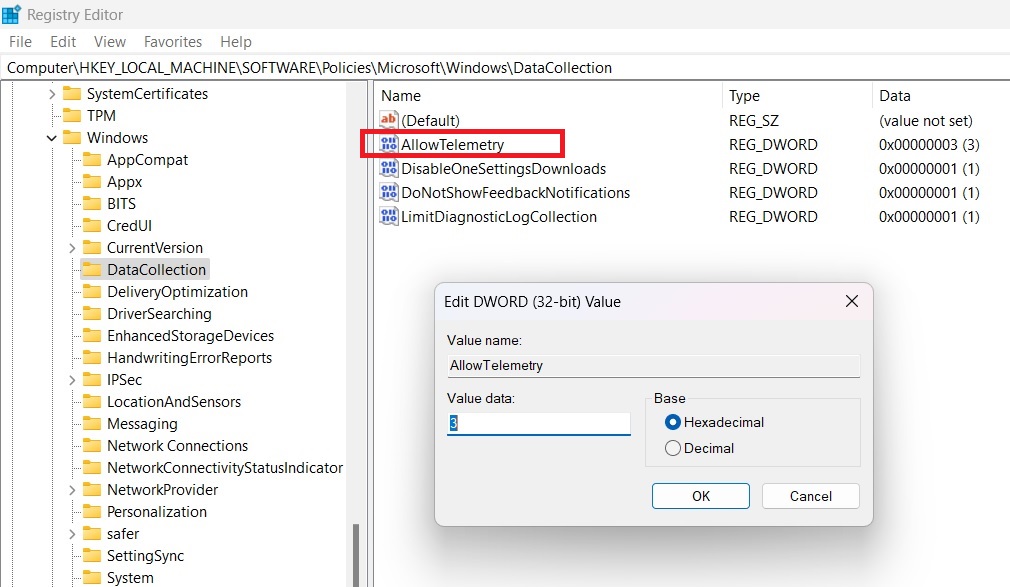Image resolution: width=1010 pixels, height=587 pixels.
Task: Cancel the Edit DWORD dialog
Action: point(810,496)
